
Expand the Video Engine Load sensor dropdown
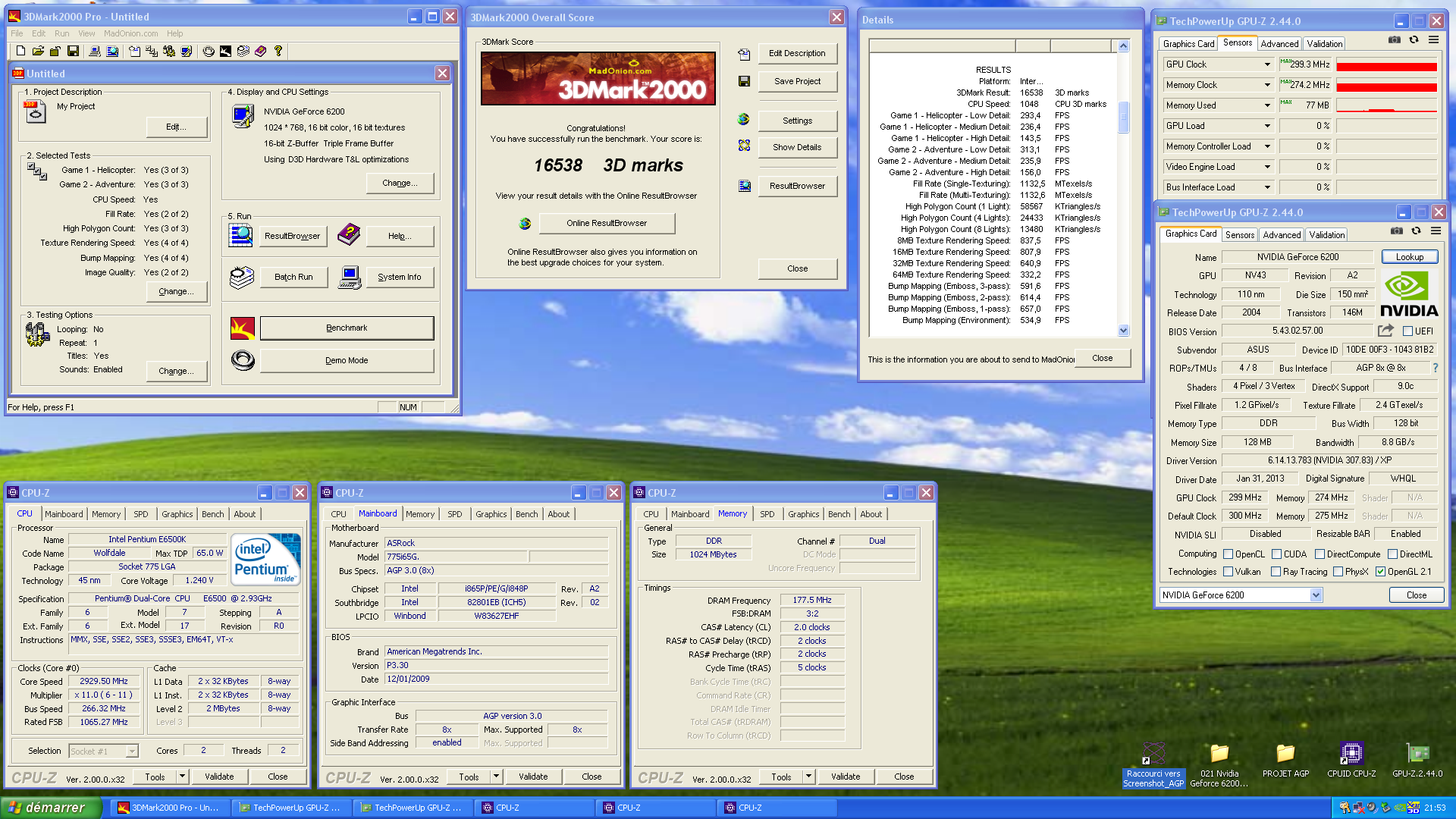(x=1267, y=167)
